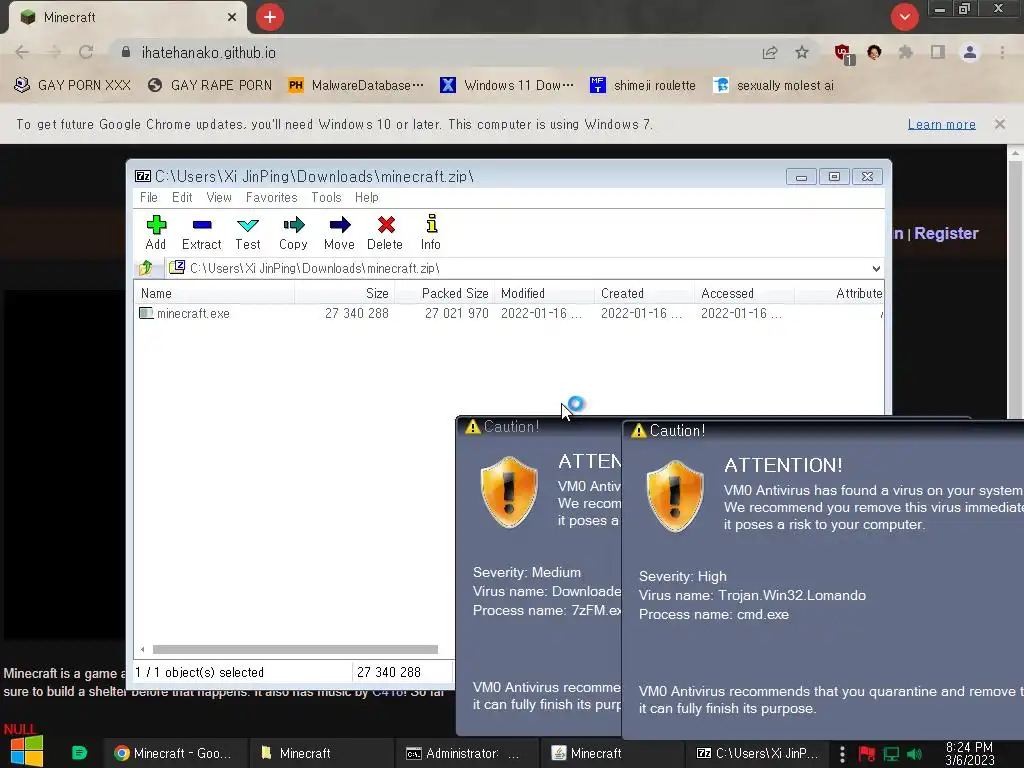Click the address bar ihatehanako.github.io

[208, 53]
